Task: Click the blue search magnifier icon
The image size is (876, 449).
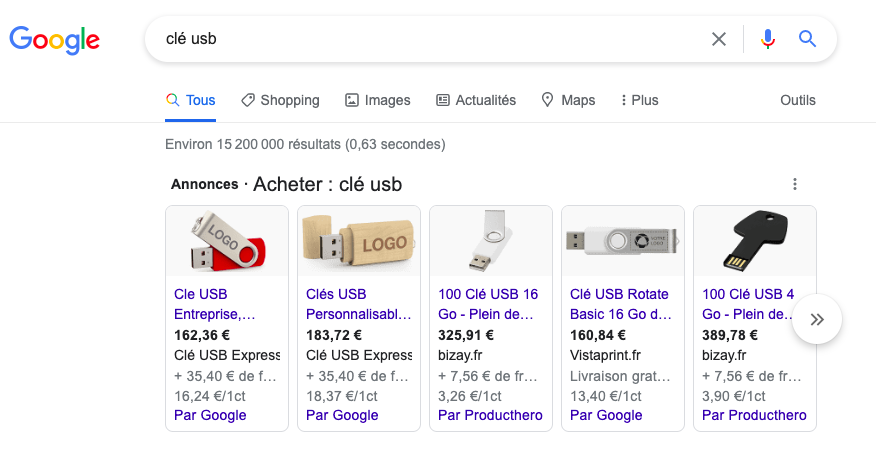Action: coord(807,40)
